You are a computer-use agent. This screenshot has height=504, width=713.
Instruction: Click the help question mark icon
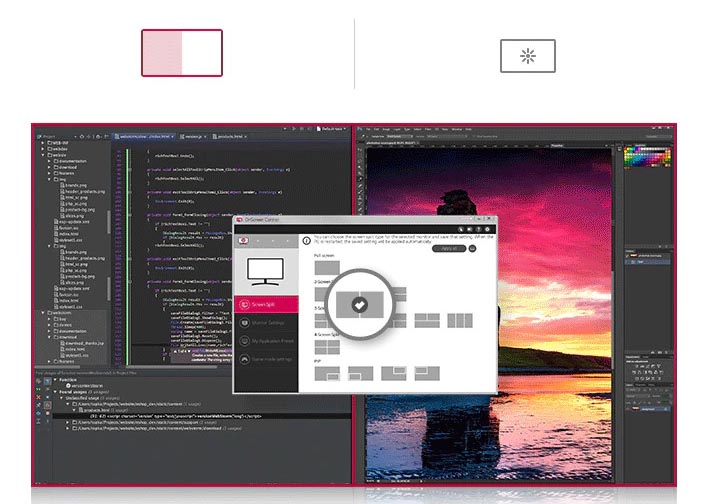tap(479, 229)
